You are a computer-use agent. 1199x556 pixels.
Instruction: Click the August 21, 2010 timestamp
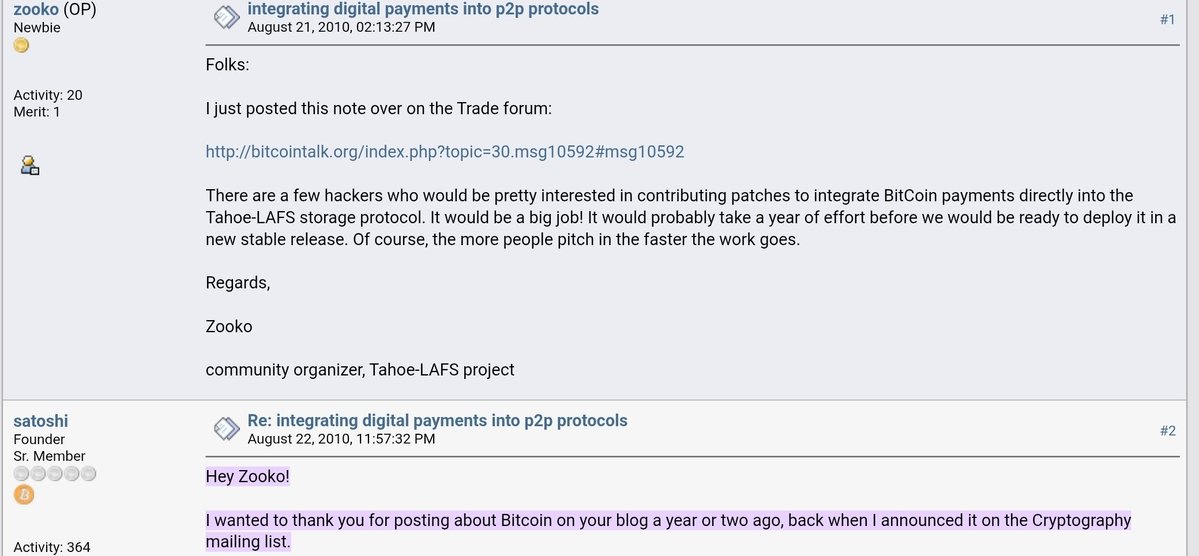[341, 27]
